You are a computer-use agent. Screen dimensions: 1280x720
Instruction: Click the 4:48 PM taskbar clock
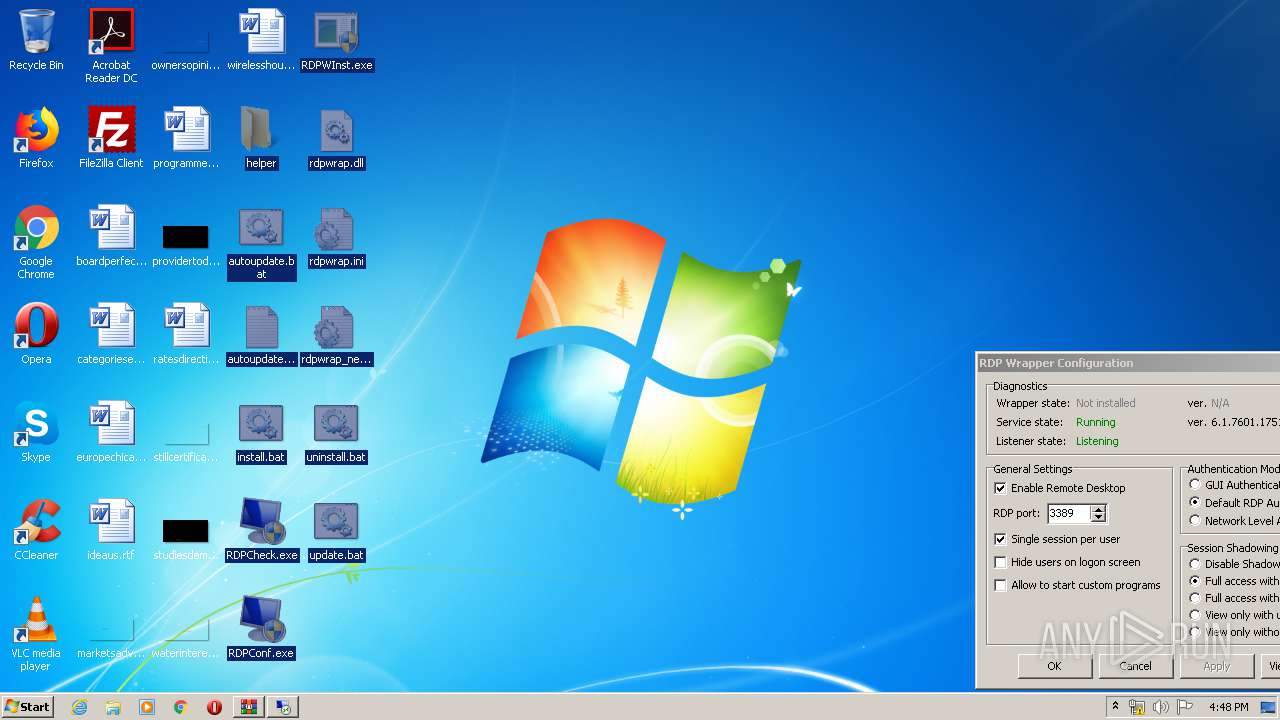point(1228,707)
